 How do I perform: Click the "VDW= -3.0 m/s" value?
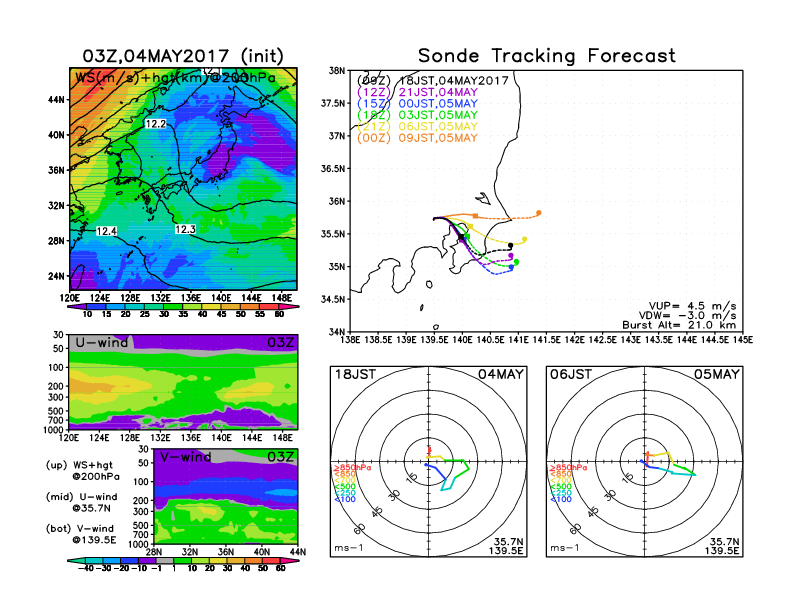[x=687, y=316]
